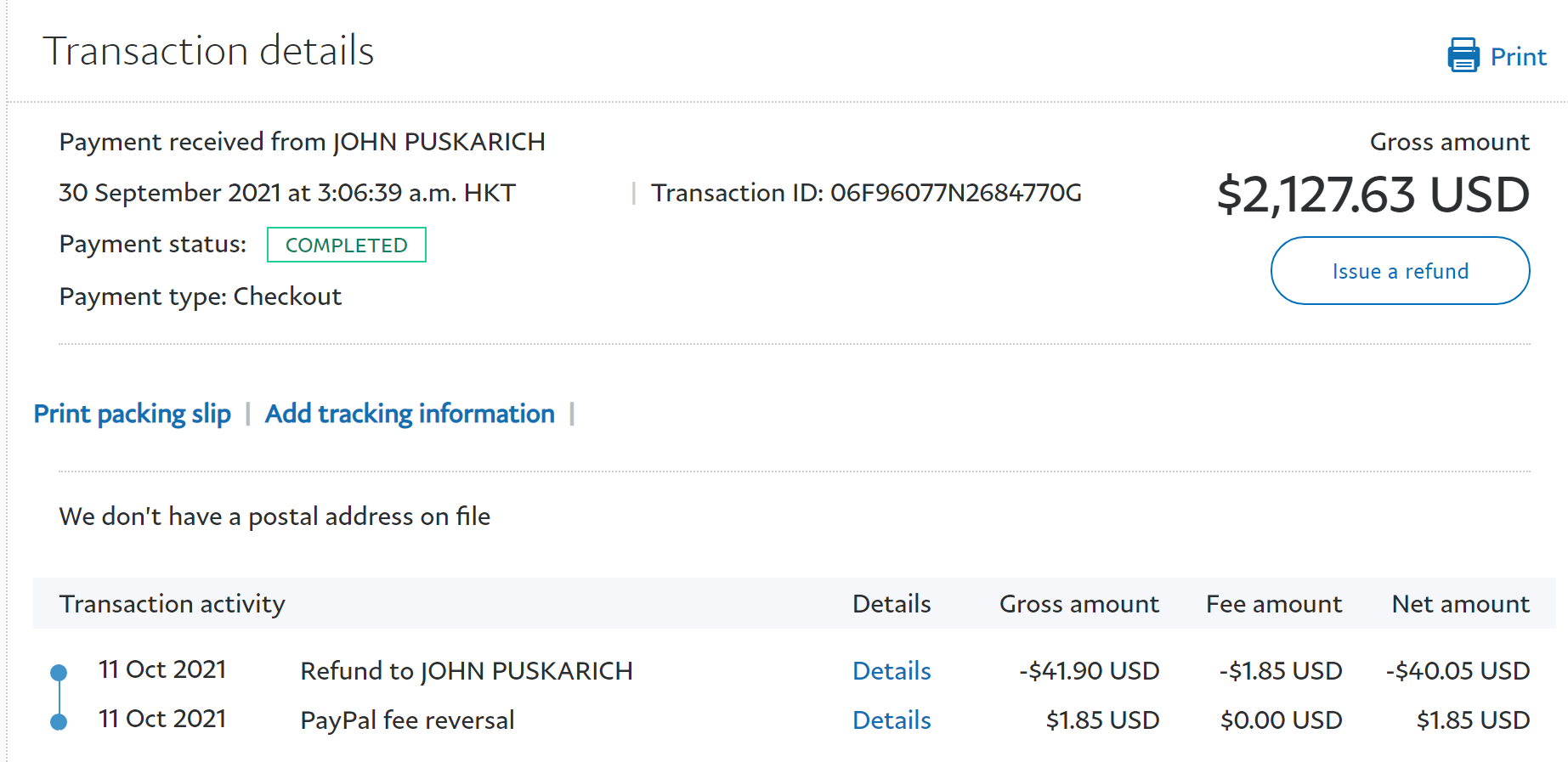Click the Transaction details heading
Screen dimensions: 1568x762
[x=208, y=51]
